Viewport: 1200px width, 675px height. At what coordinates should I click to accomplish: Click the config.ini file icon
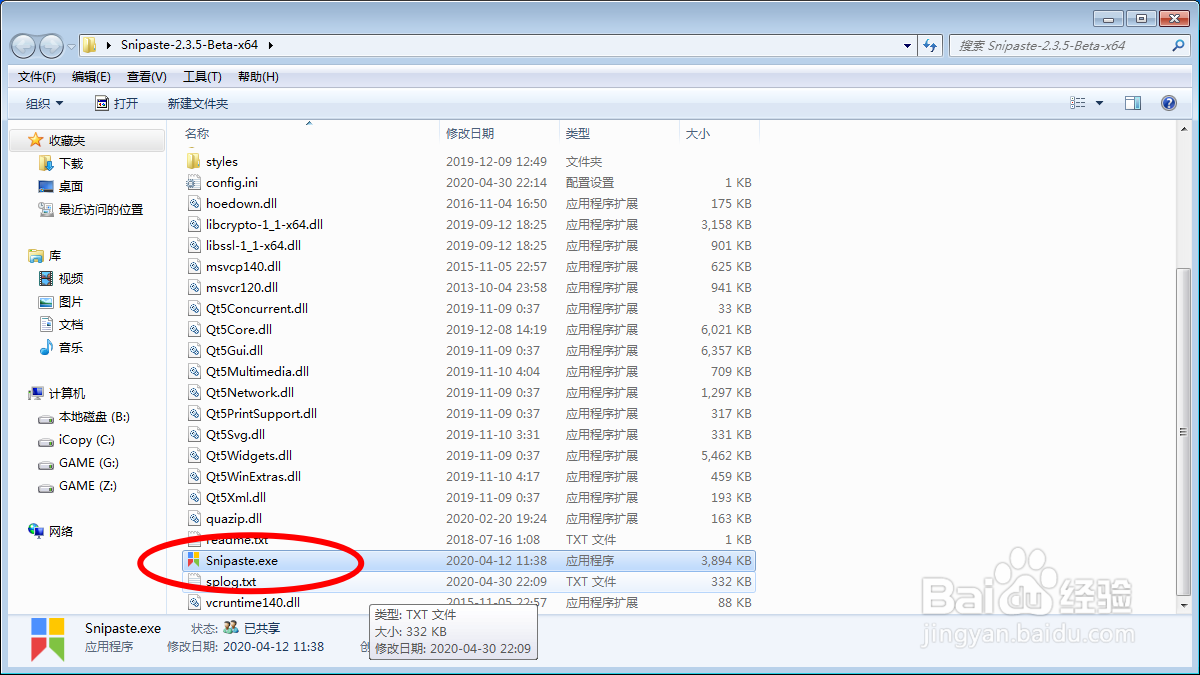tap(194, 182)
